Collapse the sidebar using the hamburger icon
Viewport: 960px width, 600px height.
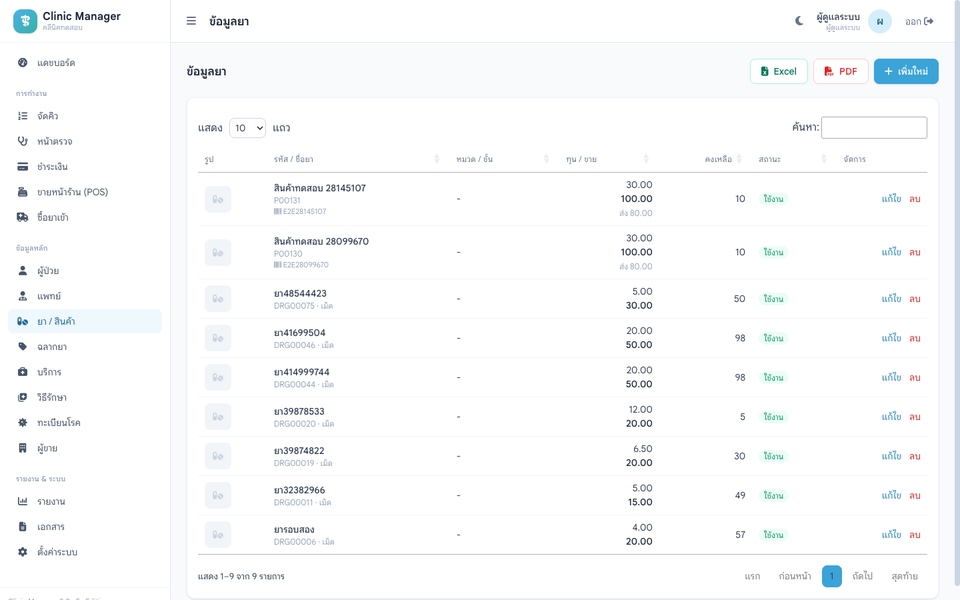tap(191, 21)
